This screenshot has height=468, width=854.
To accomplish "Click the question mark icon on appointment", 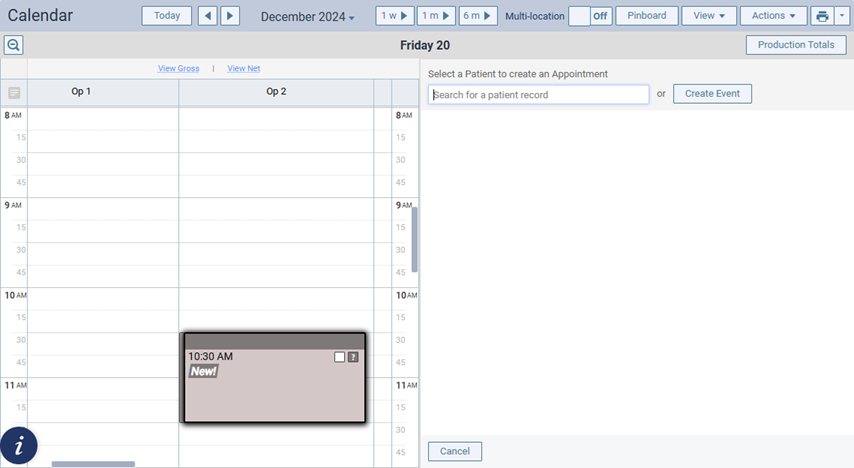I will (352, 357).
